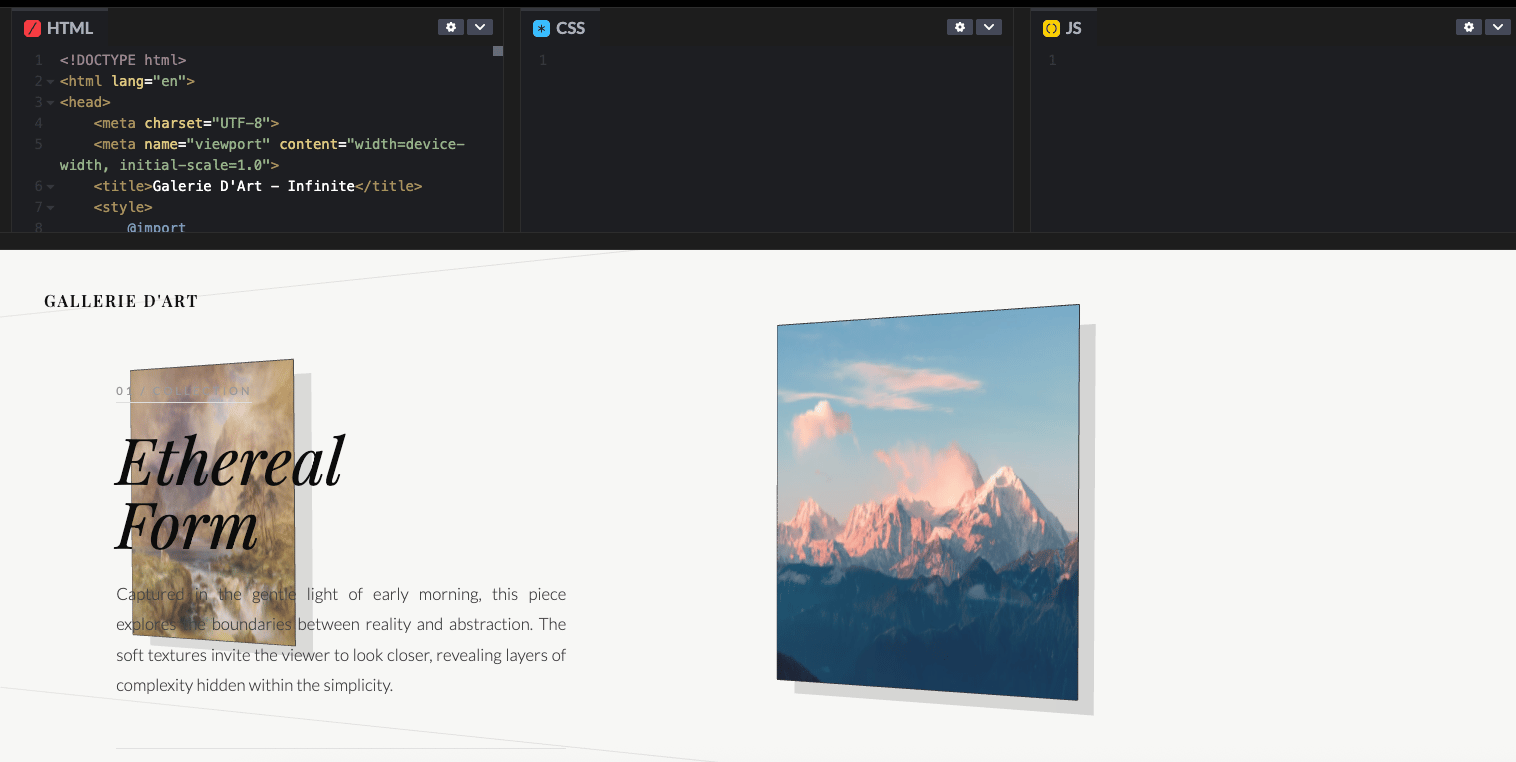Image resolution: width=1516 pixels, height=762 pixels.
Task: Click the yellow JS panel icon
Action: point(1051,28)
